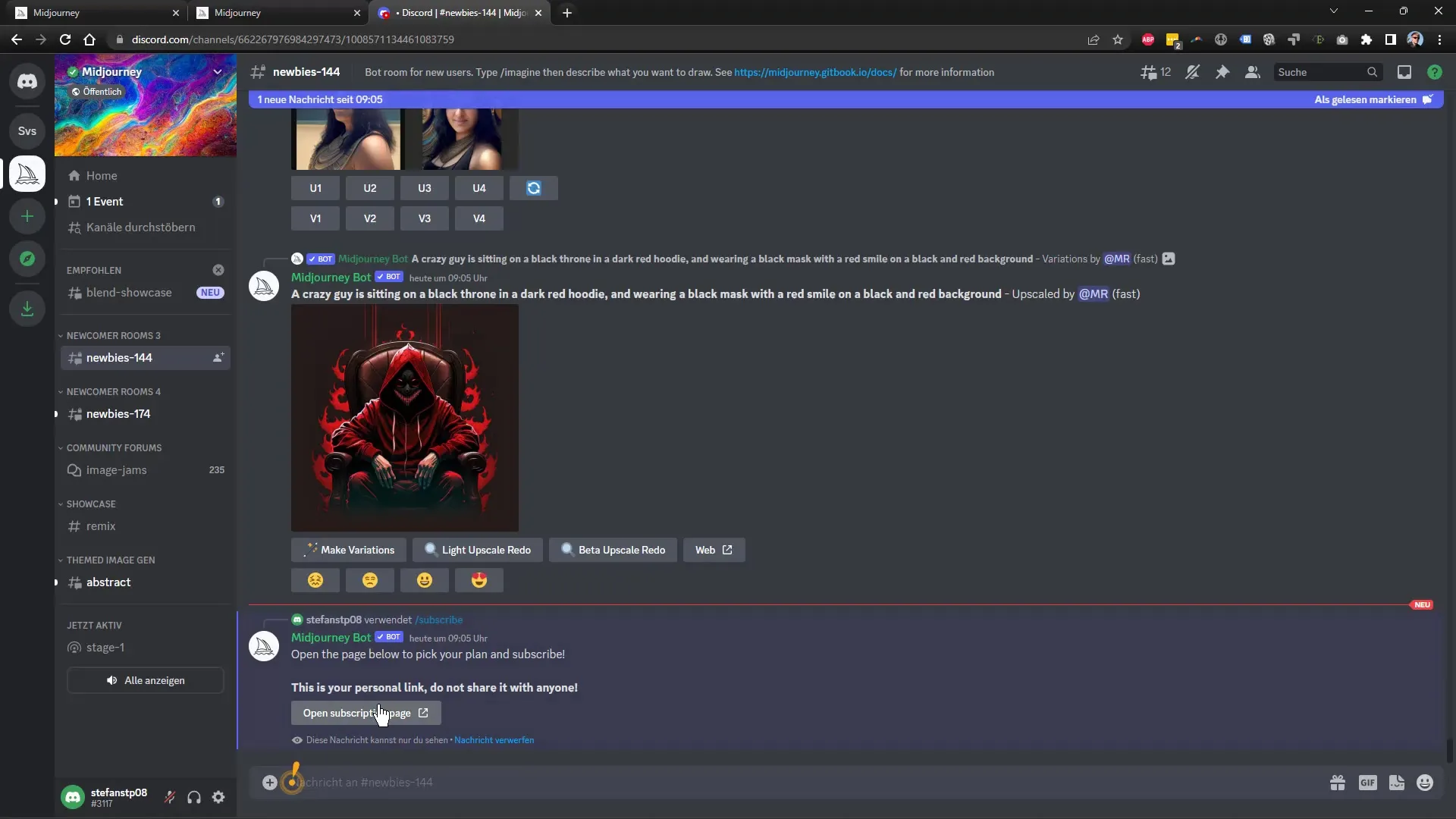This screenshot has height=819, width=1456.
Task: Expand the NEWCOMER ROOMS 3 section
Action: click(113, 334)
